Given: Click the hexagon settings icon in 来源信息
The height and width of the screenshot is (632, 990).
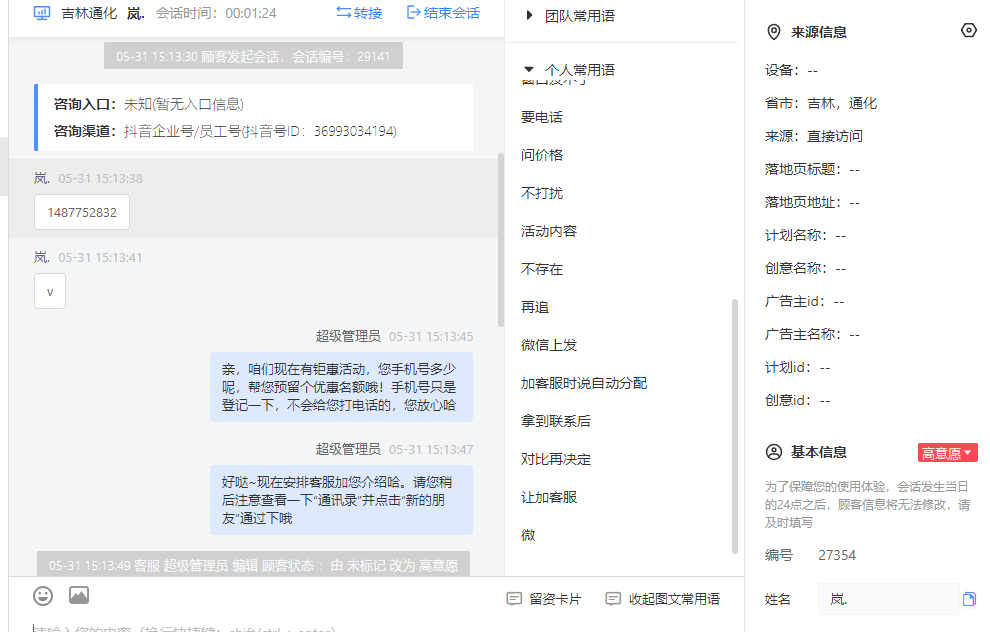Looking at the screenshot, I should (969, 30).
